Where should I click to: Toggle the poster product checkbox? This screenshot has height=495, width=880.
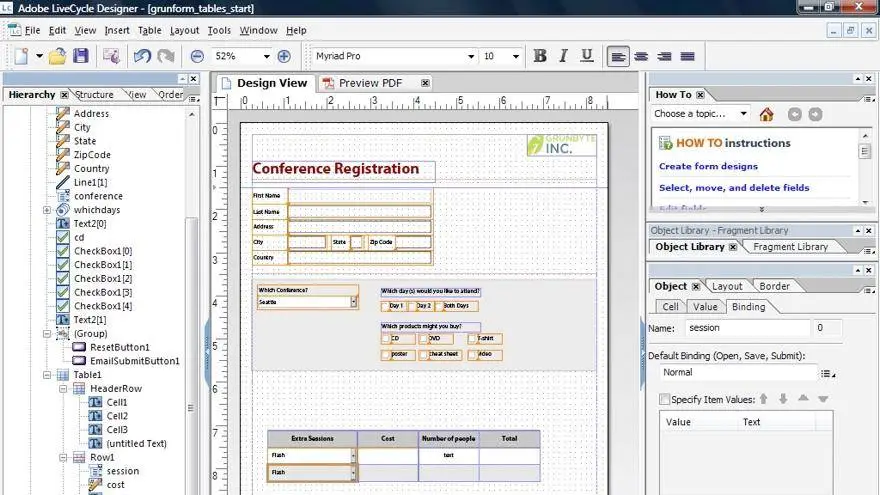coord(386,355)
